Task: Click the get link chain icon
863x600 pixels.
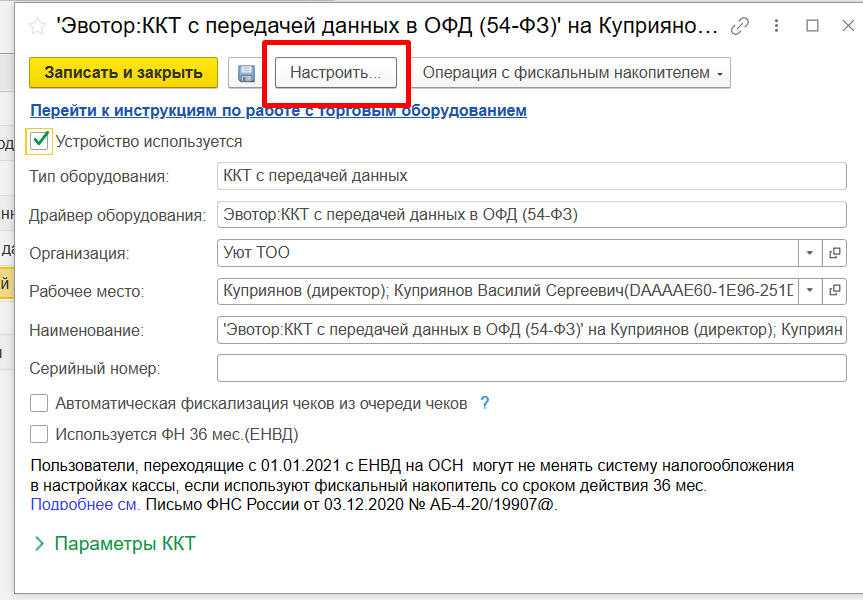Action: (x=740, y=26)
